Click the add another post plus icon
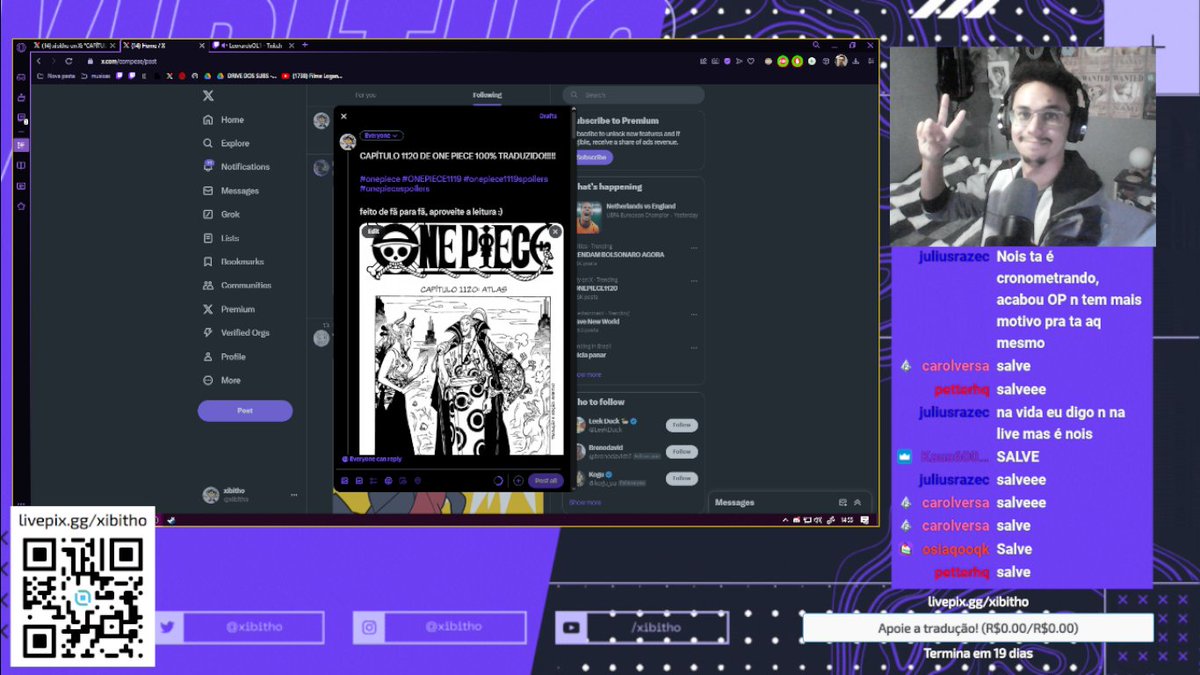The height and width of the screenshot is (675, 1200). pyautogui.click(x=518, y=481)
